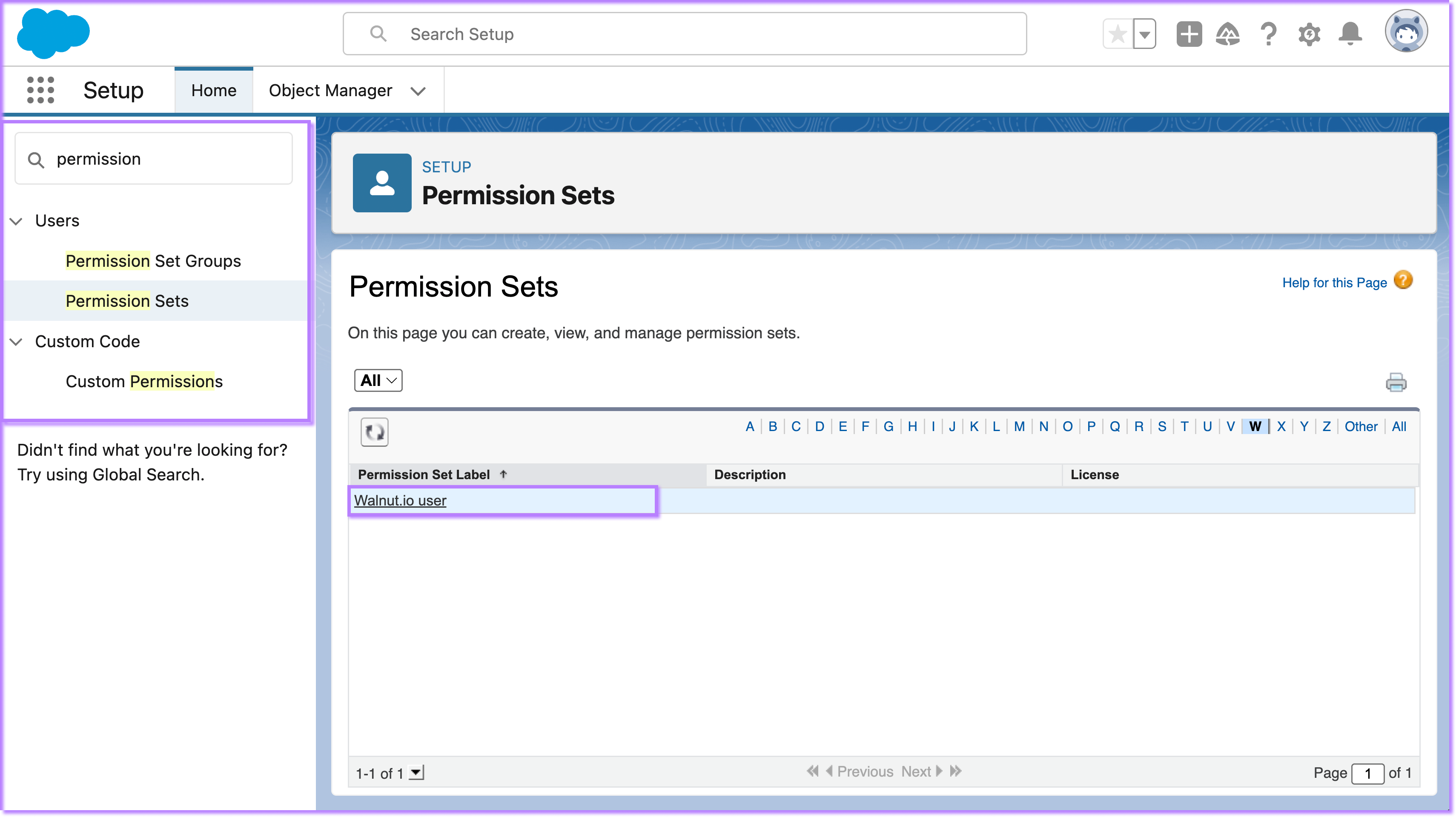Open the favorites list dropdown arrow
Screen dimensions: 1456x817
(x=1144, y=34)
